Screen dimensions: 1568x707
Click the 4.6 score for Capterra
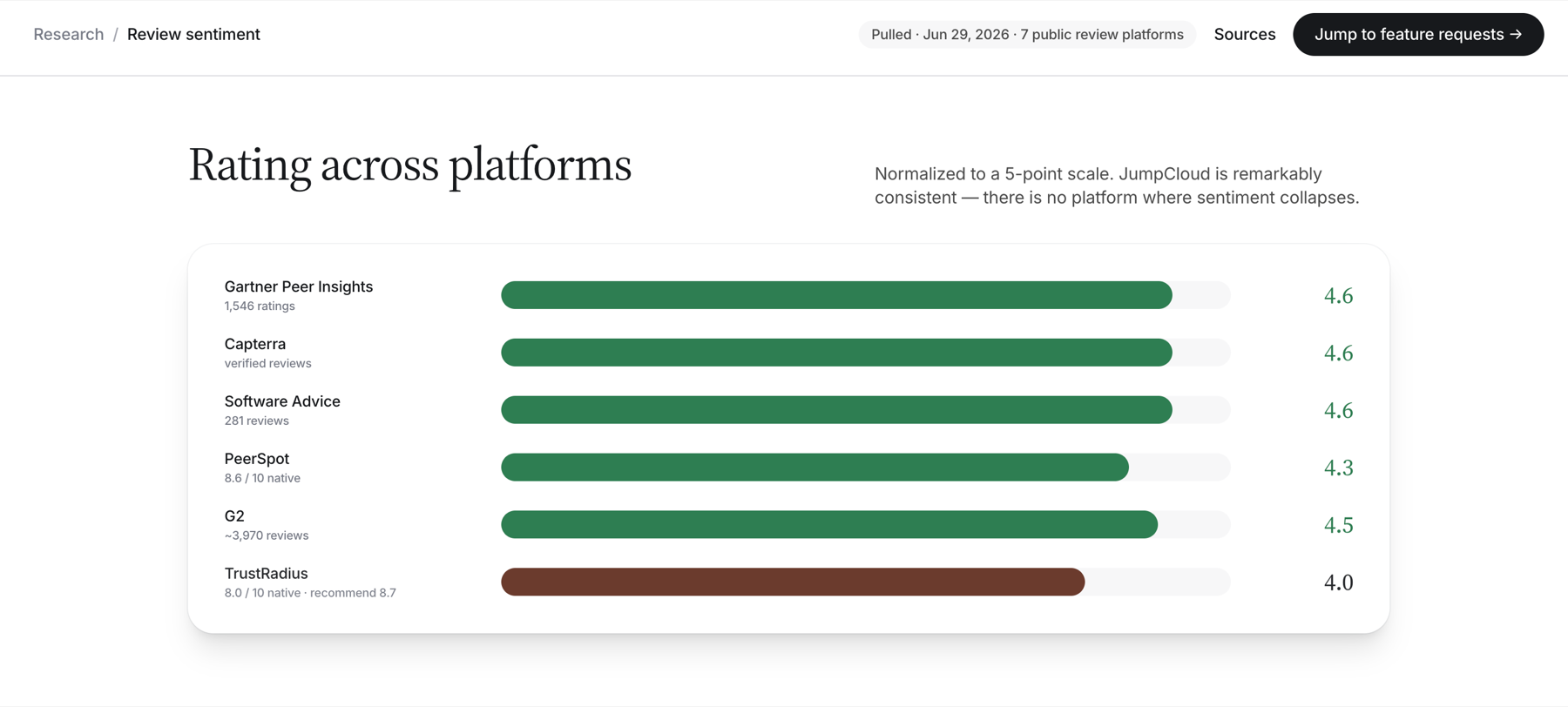1338,353
